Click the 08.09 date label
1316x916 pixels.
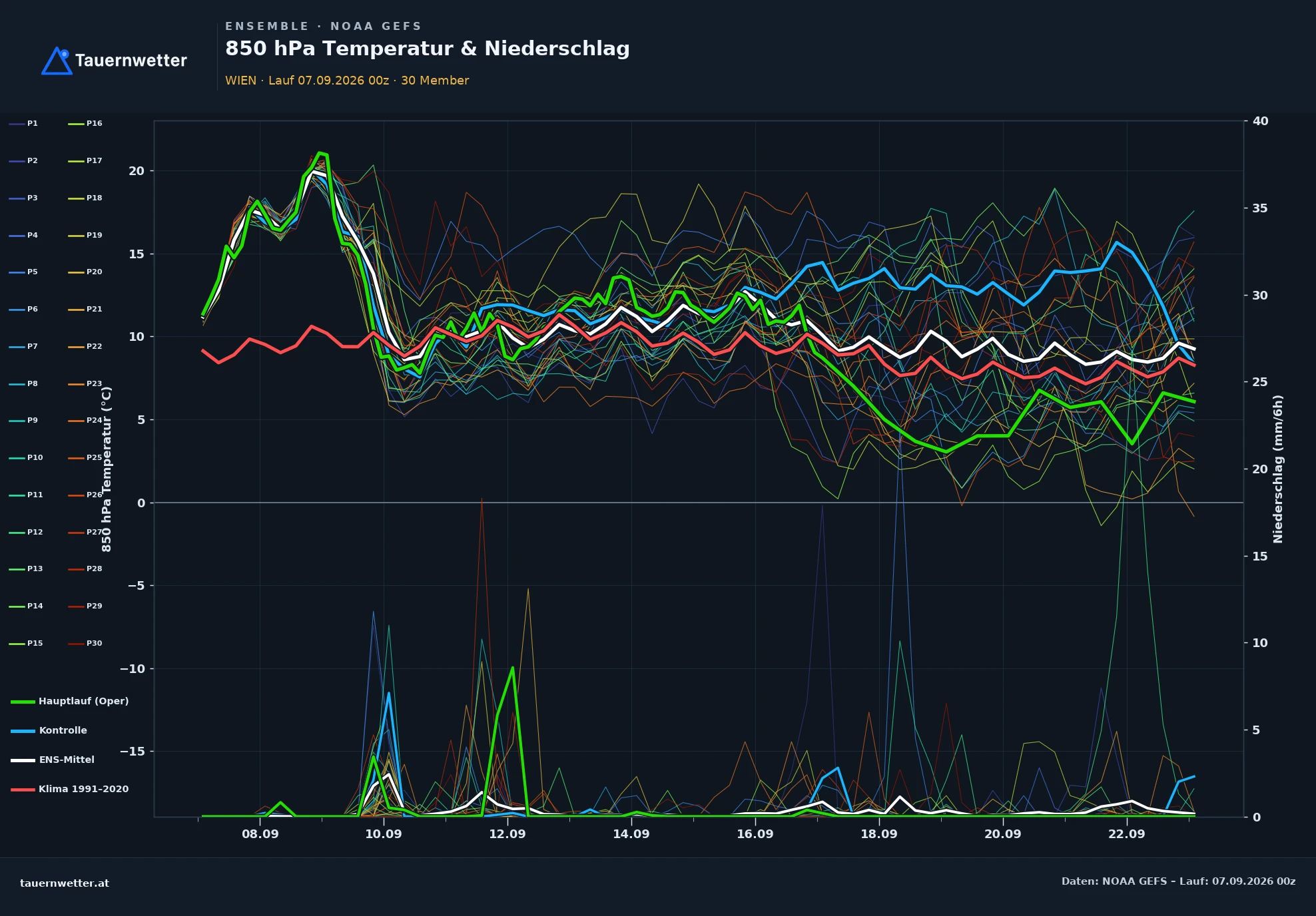point(260,835)
